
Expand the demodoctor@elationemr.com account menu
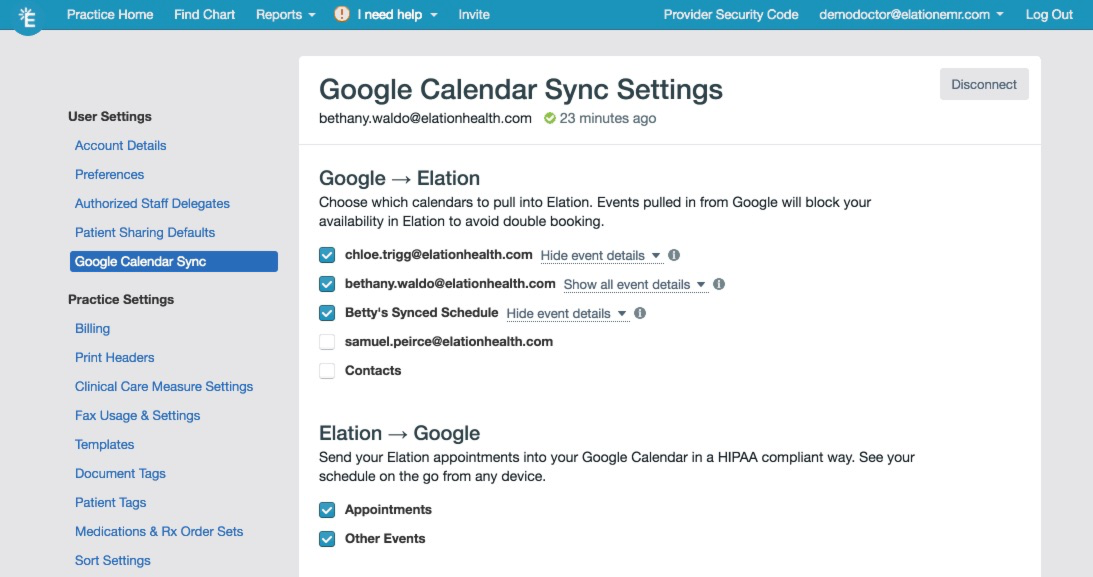coord(912,15)
